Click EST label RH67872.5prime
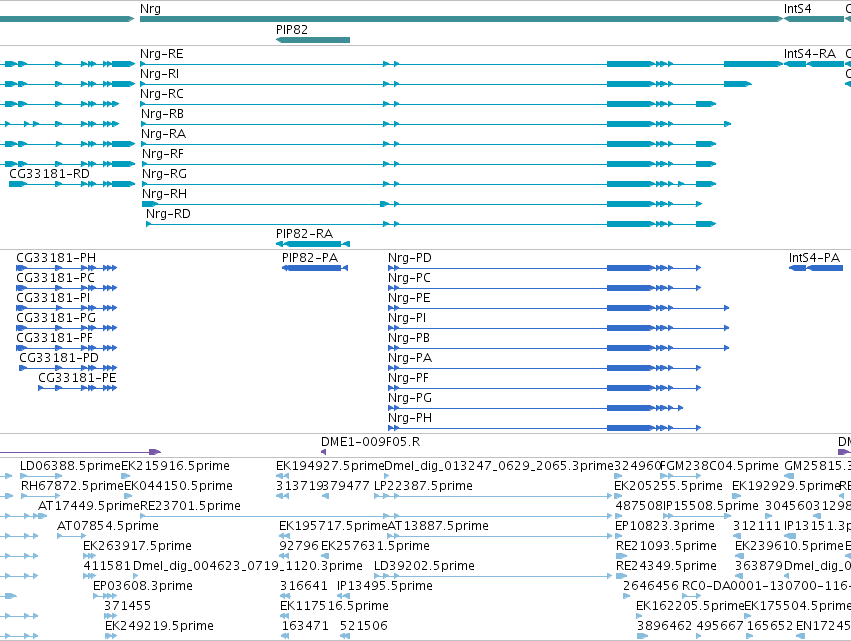The image size is (851, 641). pyautogui.click(x=73, y=486)
